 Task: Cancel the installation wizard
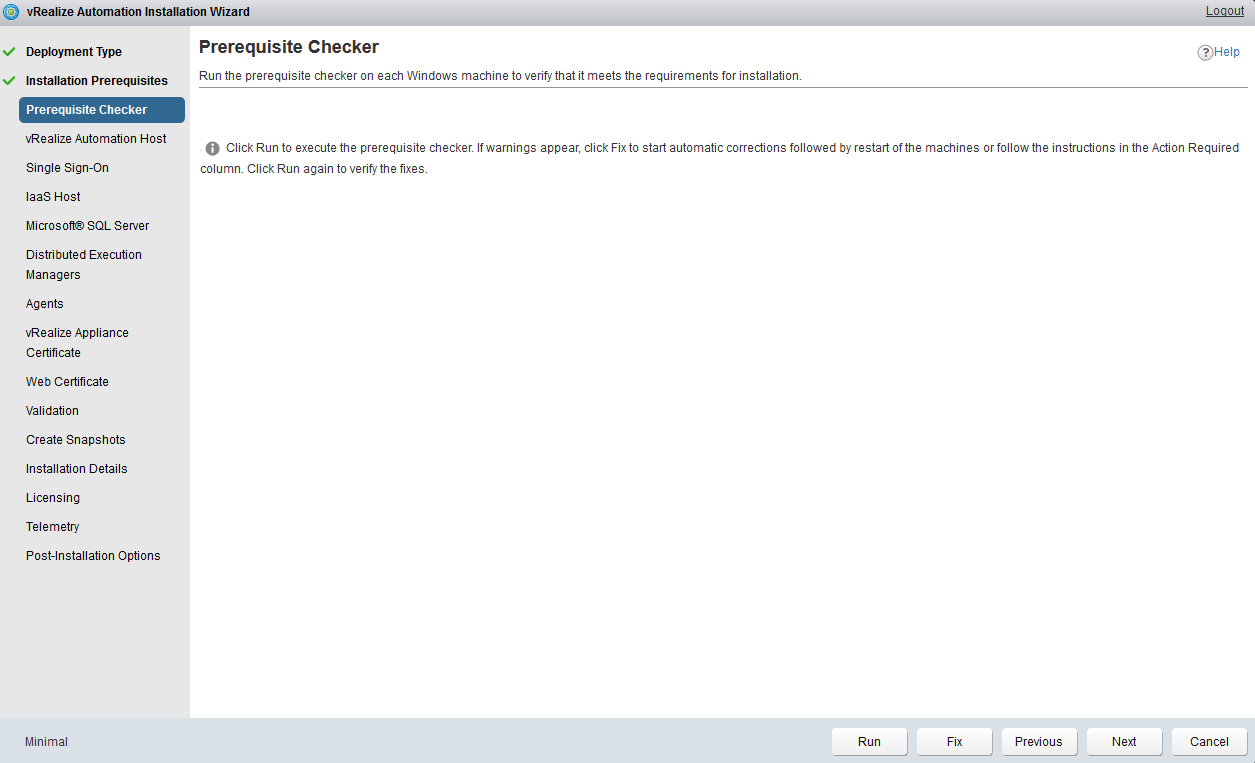click(1209, 742)
